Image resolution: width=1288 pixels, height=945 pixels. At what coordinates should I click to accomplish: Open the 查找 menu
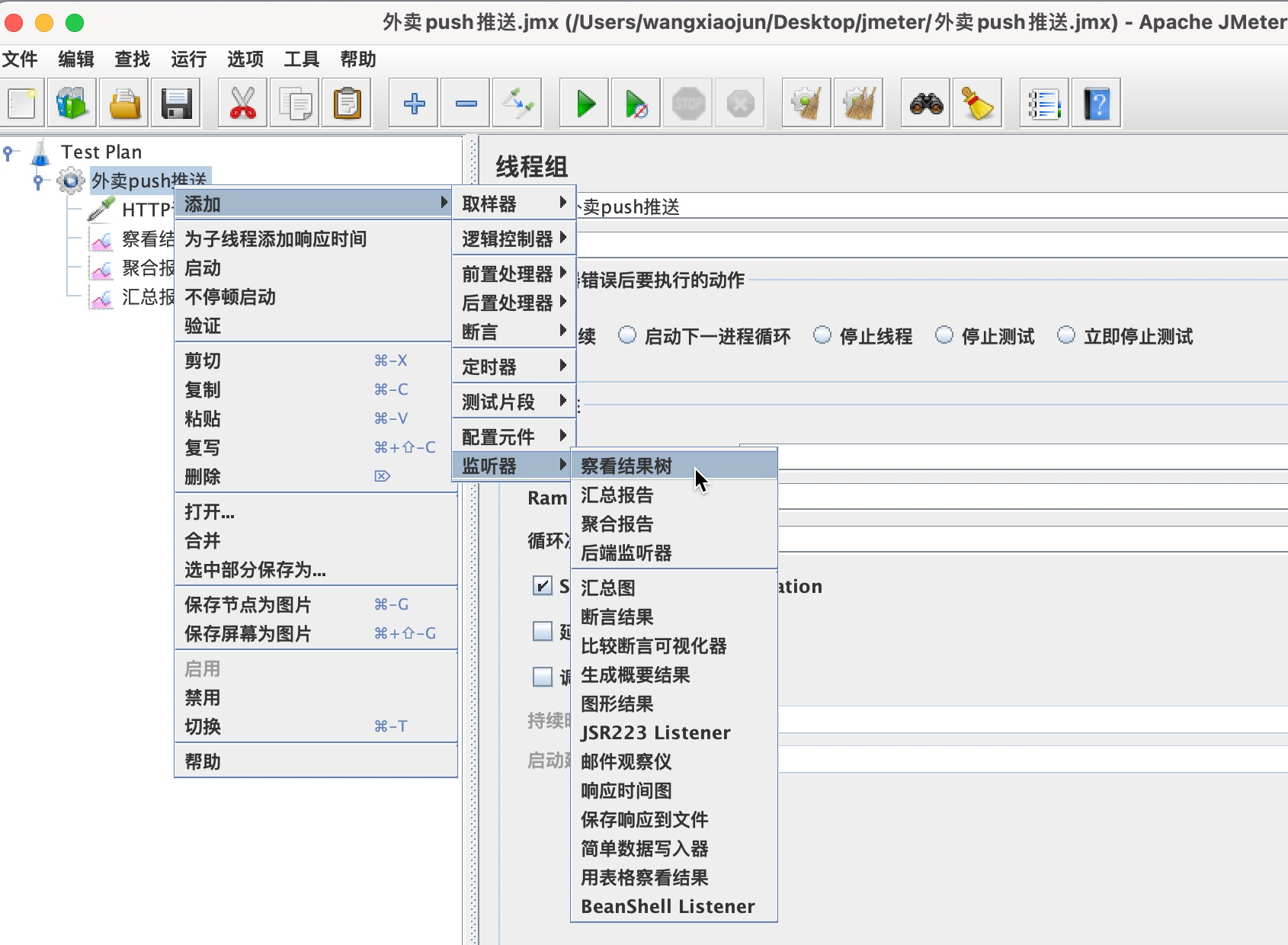click(132, 59)
